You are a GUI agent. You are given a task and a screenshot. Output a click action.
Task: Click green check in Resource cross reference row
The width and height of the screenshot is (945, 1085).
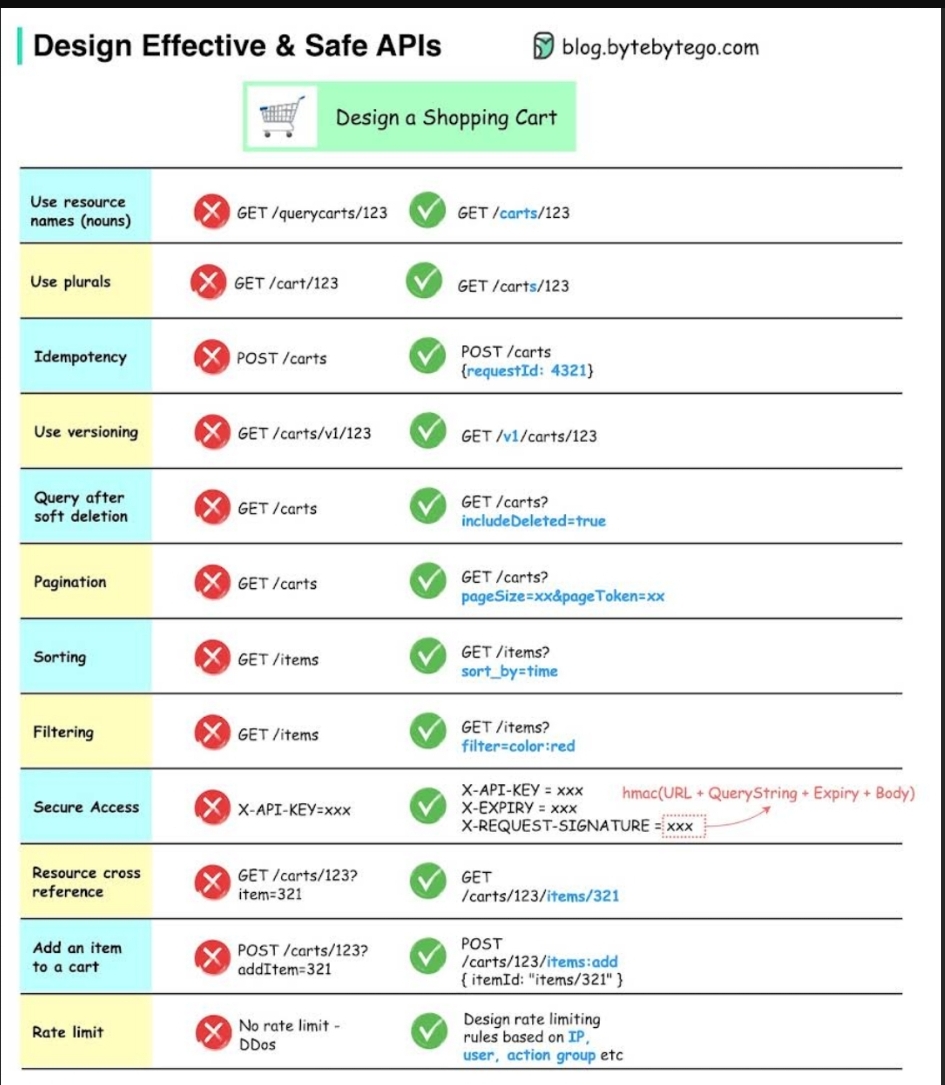pyautogui.click(x=427, y=882)
